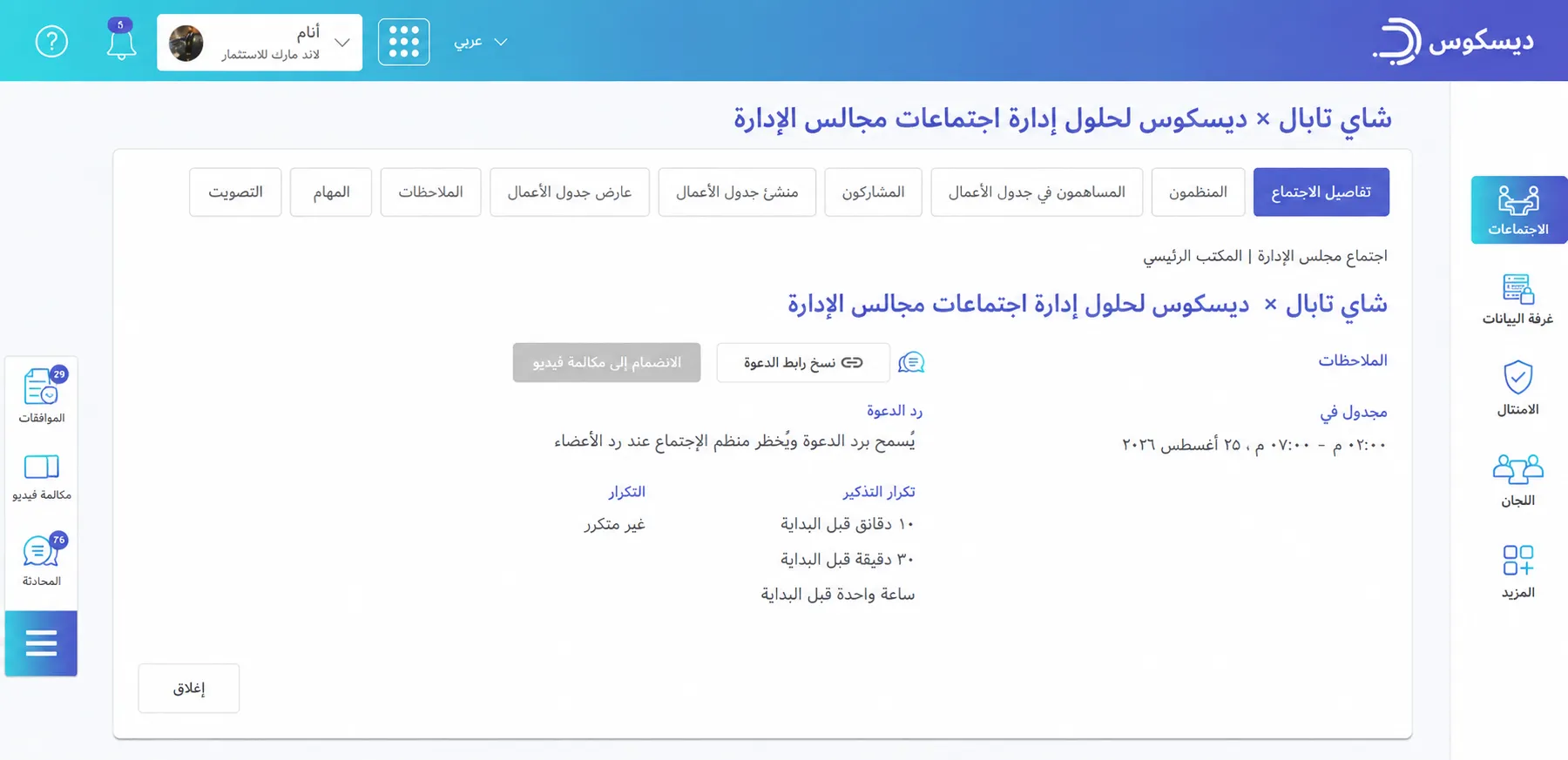Click the إغلاق close button
The height and width of the screenshot is (760, 1568).
(x=189, y=689)
